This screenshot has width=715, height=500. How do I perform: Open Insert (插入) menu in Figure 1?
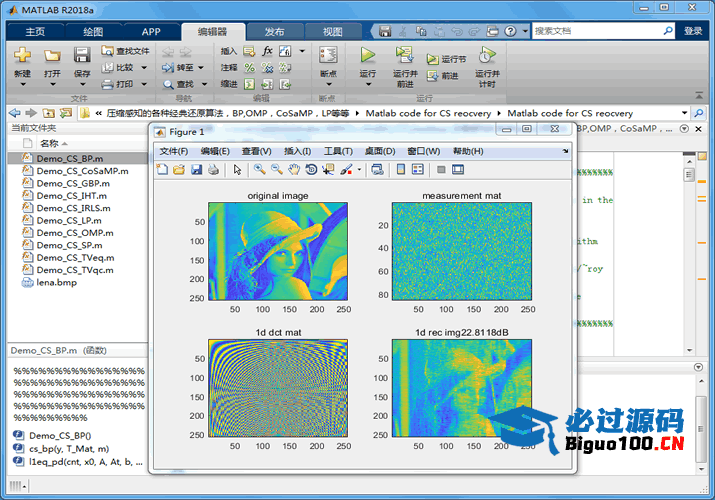297,151
